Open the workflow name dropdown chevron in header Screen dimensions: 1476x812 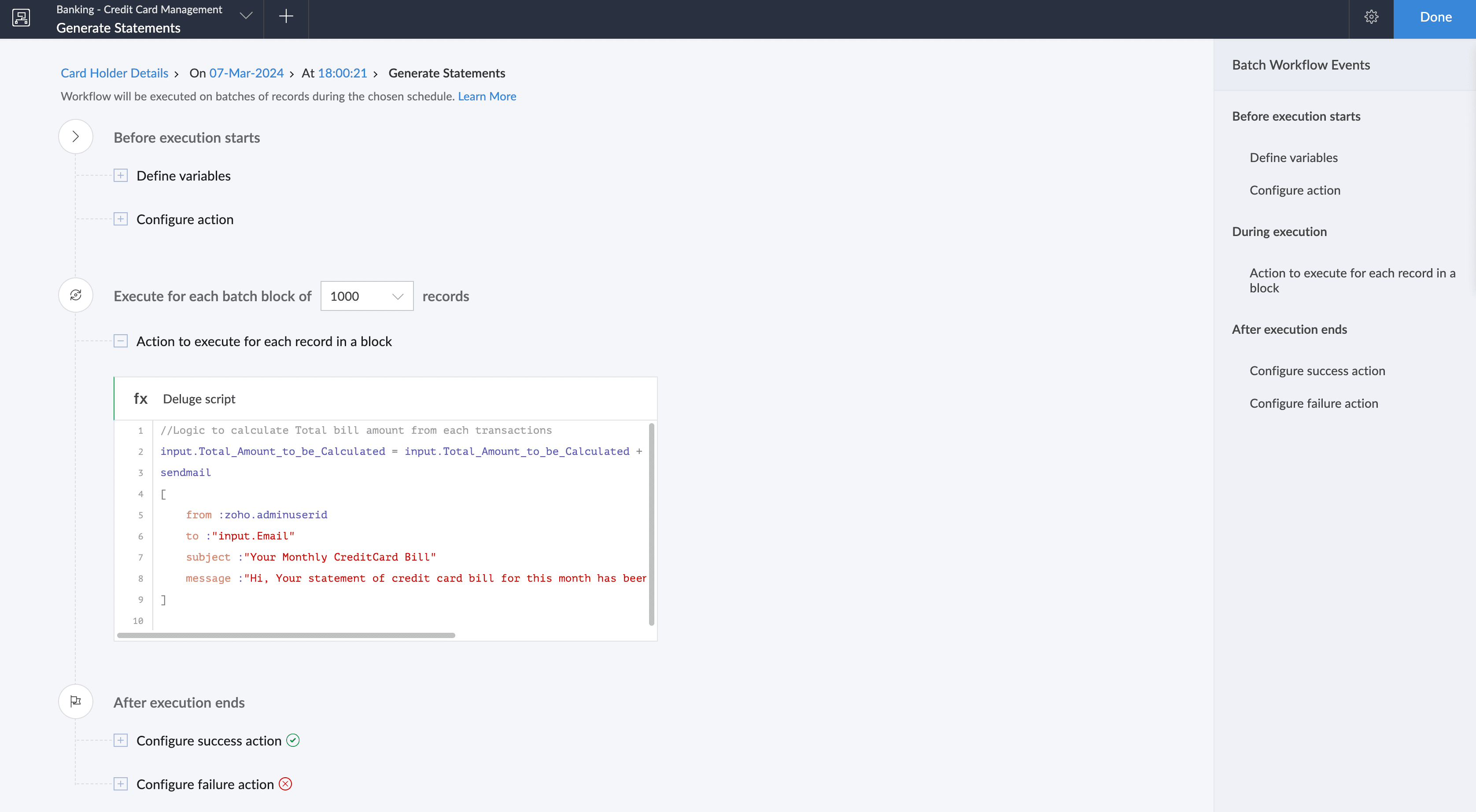[246, 16]
